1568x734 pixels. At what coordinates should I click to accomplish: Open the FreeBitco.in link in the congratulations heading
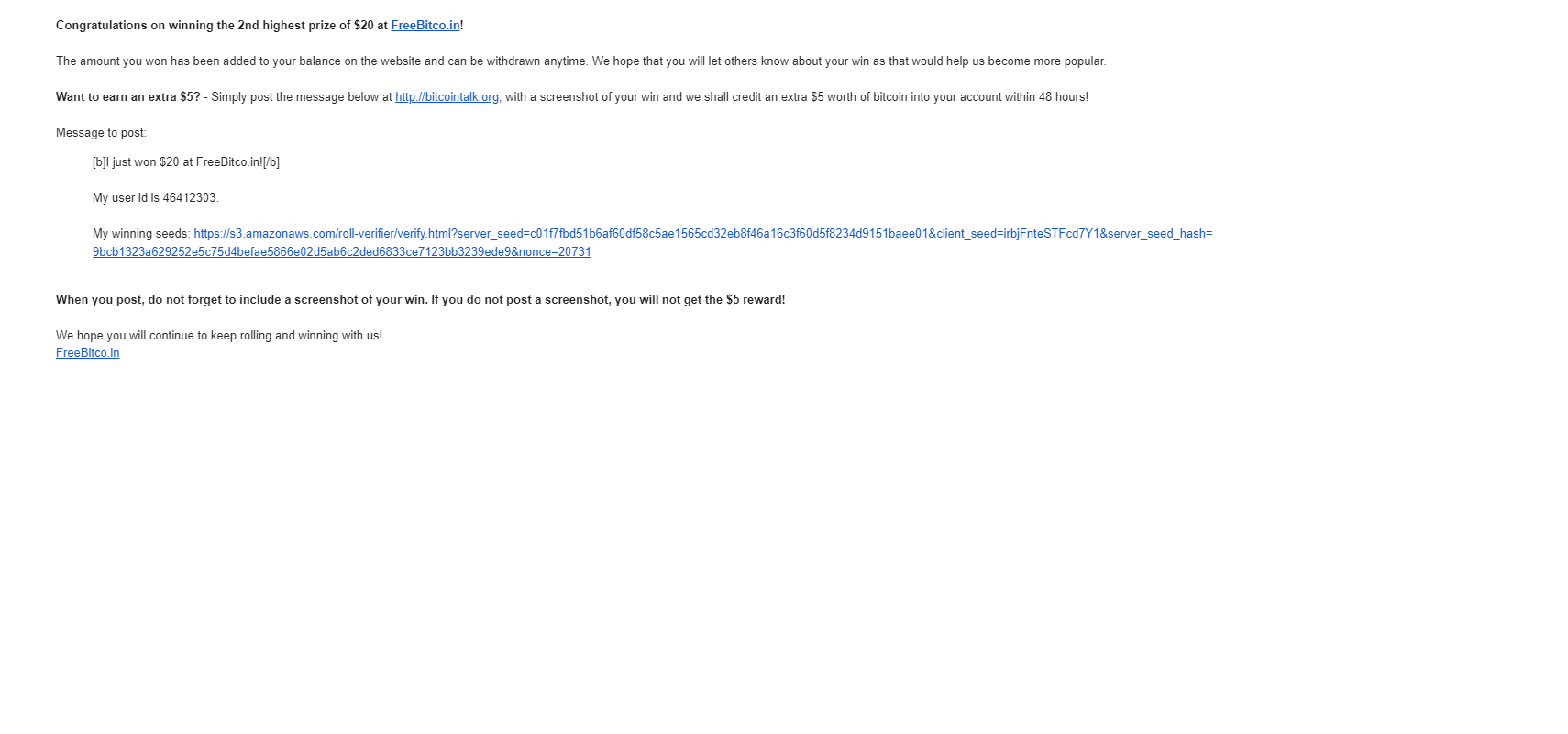click(x=425, y=26)
